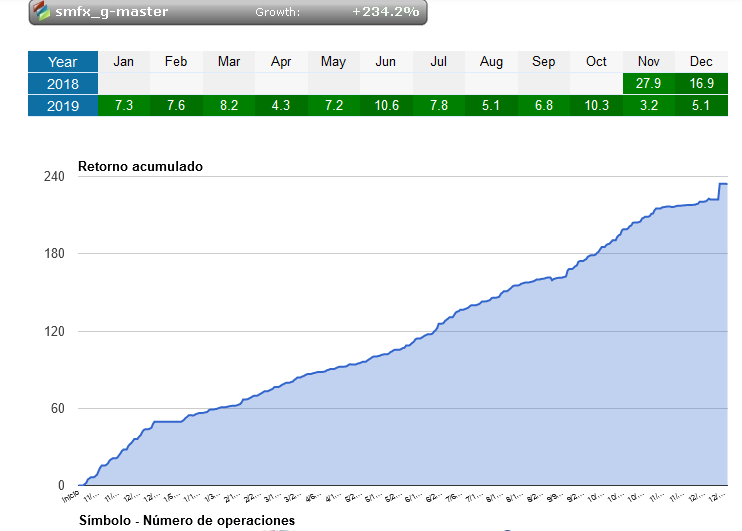The width and height of the screenshot is (742, 531).
Task: Select the Dec column header
Action: tap(701, 62)
